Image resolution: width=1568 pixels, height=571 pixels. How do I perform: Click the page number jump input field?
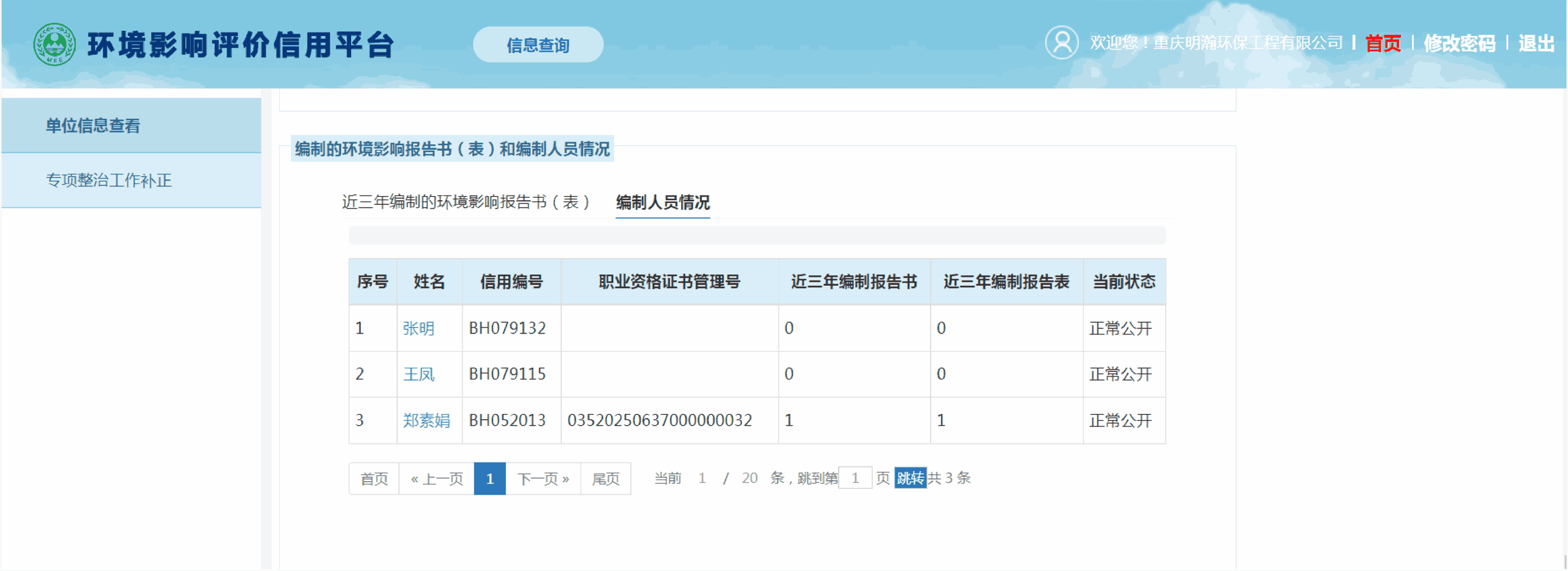click(x=855, y=478)
